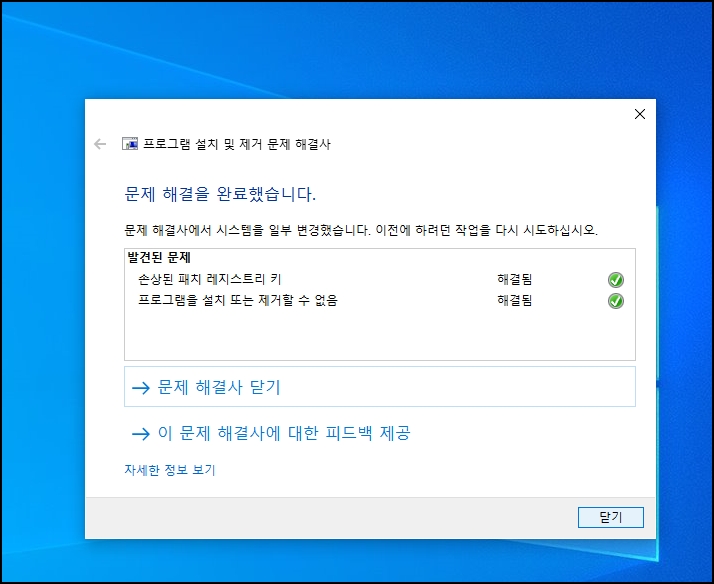Click the troubleshooter program icon beside title
Image resolution: width=714 pixels, height=584 pixels.
tap(130, 144)
